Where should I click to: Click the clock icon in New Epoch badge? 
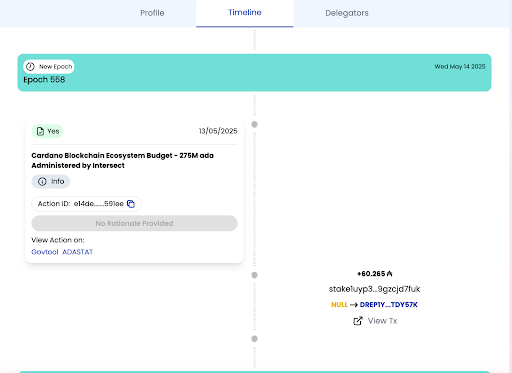pos(30,67)
